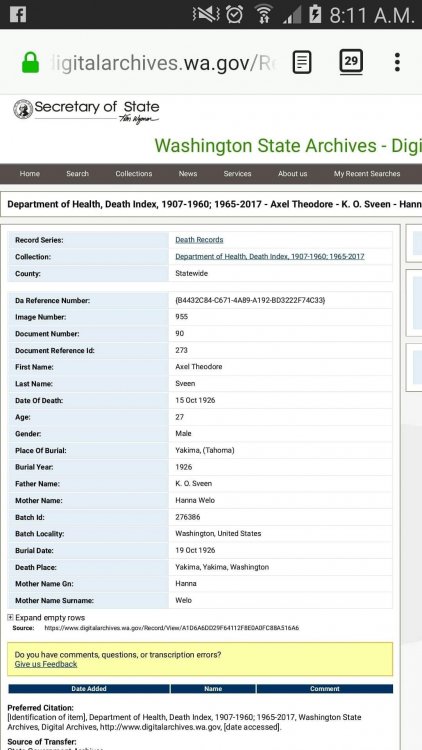
Task: Open the reader mode page icon
Action: click(x=302, y=62)
